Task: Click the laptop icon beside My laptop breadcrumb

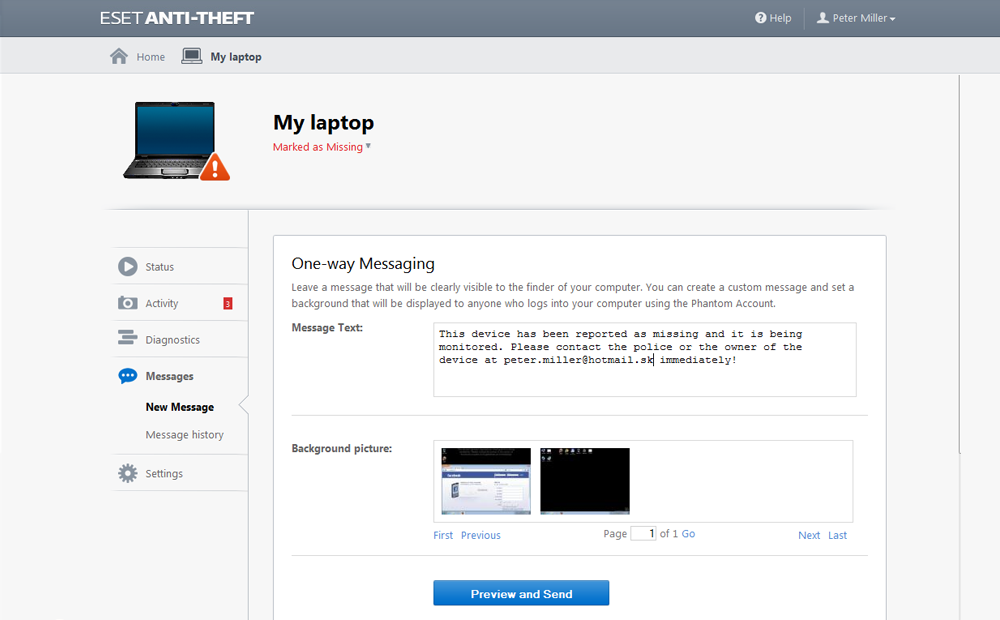Action: click(191, 56)
